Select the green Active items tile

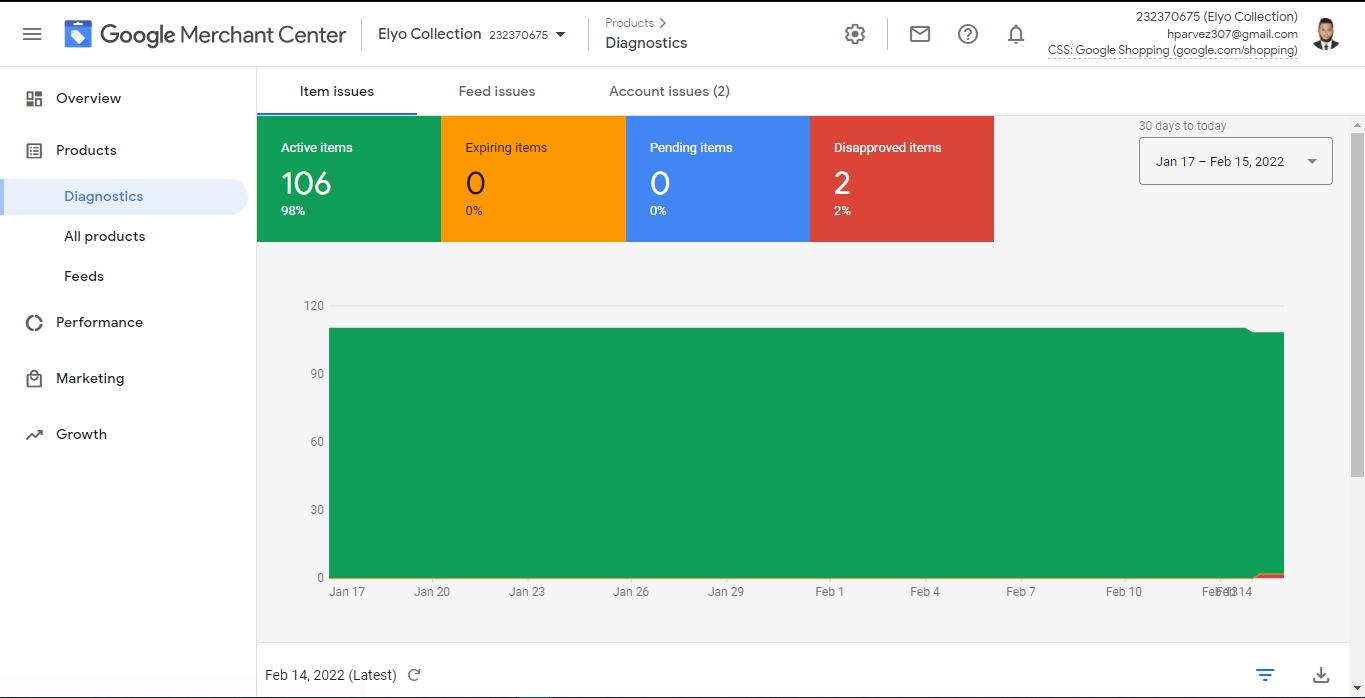coord(348,179)
